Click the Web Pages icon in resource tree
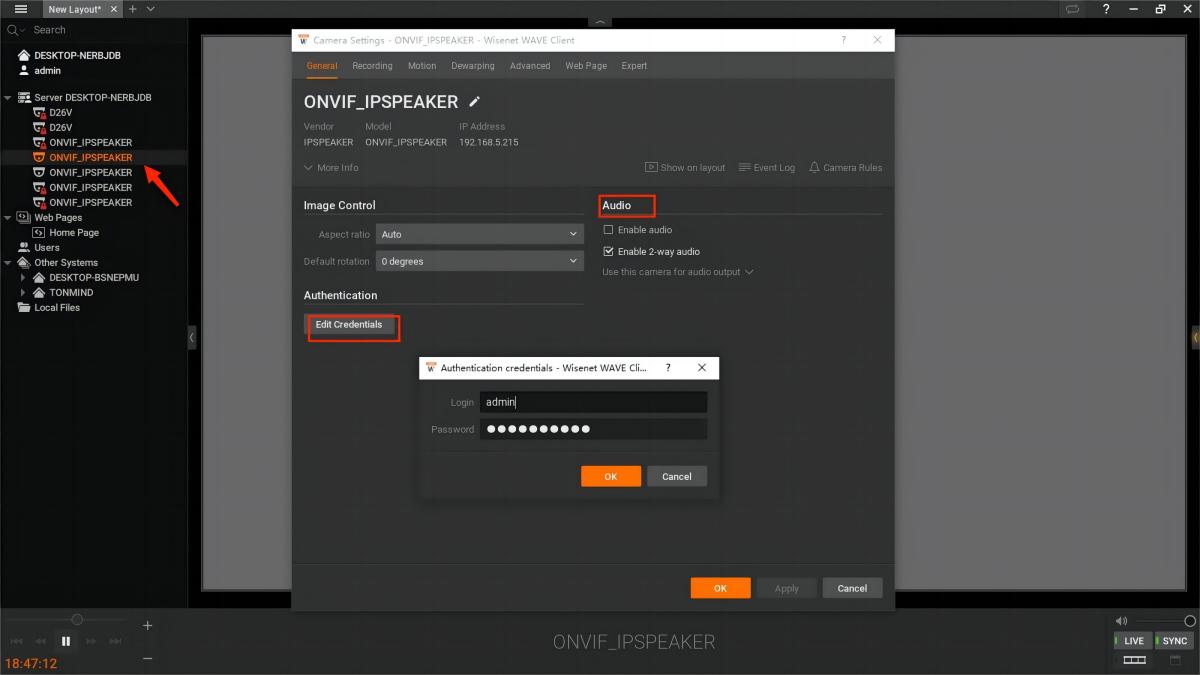Screen dimensions: 1200x675 (x=24, y=218)
